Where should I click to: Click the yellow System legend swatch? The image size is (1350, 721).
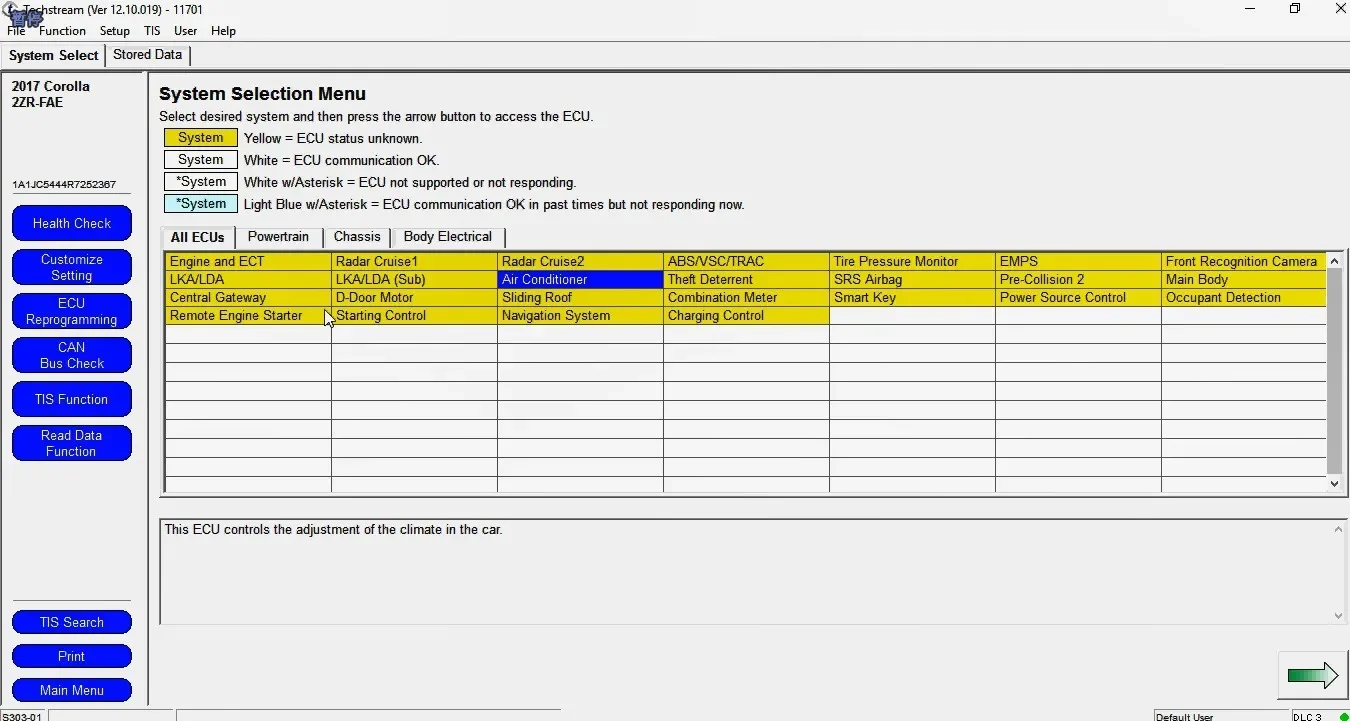pos(201,138)
